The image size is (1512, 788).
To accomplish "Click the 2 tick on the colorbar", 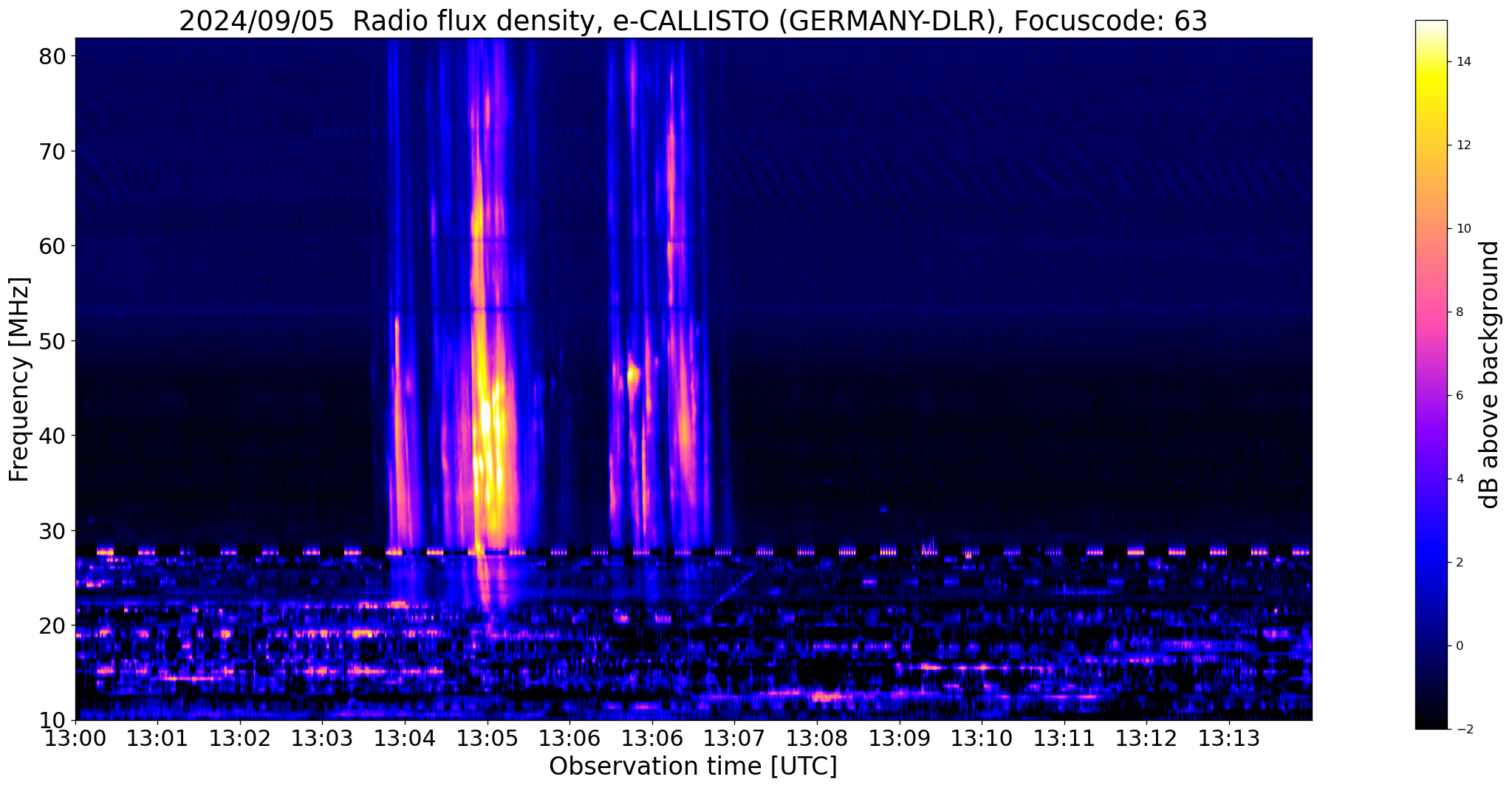I will coord(1459,562).
